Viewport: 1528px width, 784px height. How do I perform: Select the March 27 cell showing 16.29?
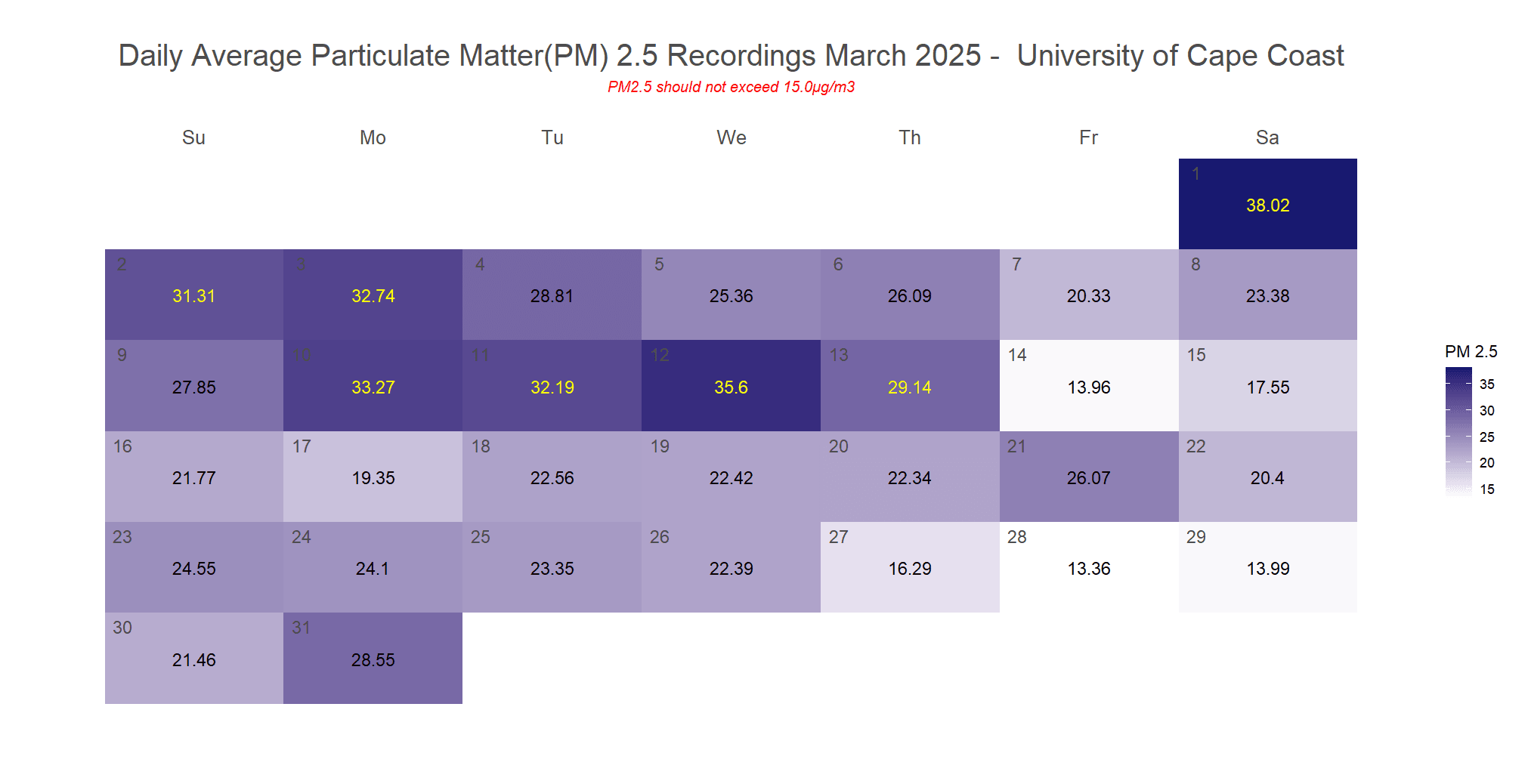pos(909,567)
